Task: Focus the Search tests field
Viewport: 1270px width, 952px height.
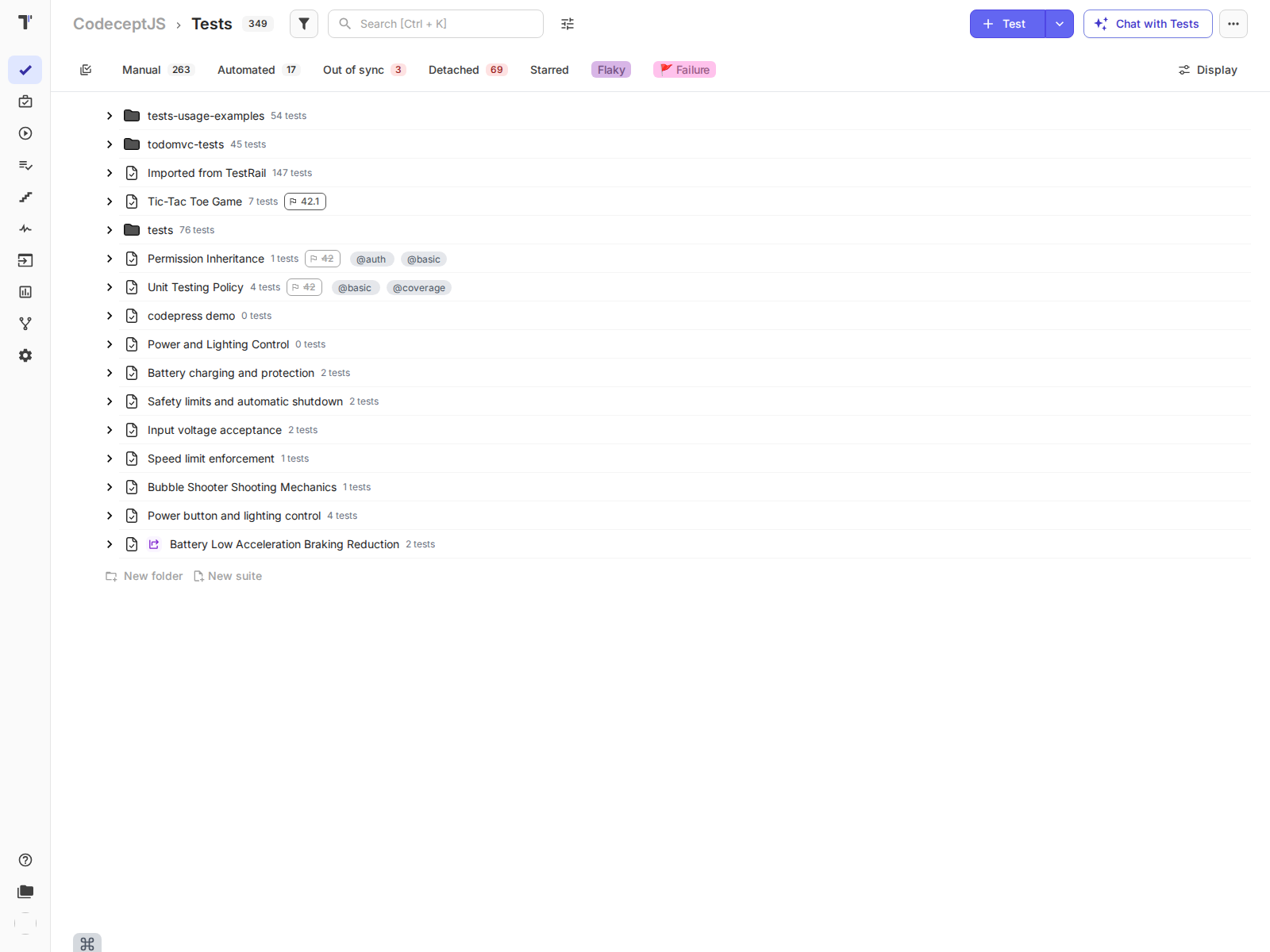Action: click(436, 24)
